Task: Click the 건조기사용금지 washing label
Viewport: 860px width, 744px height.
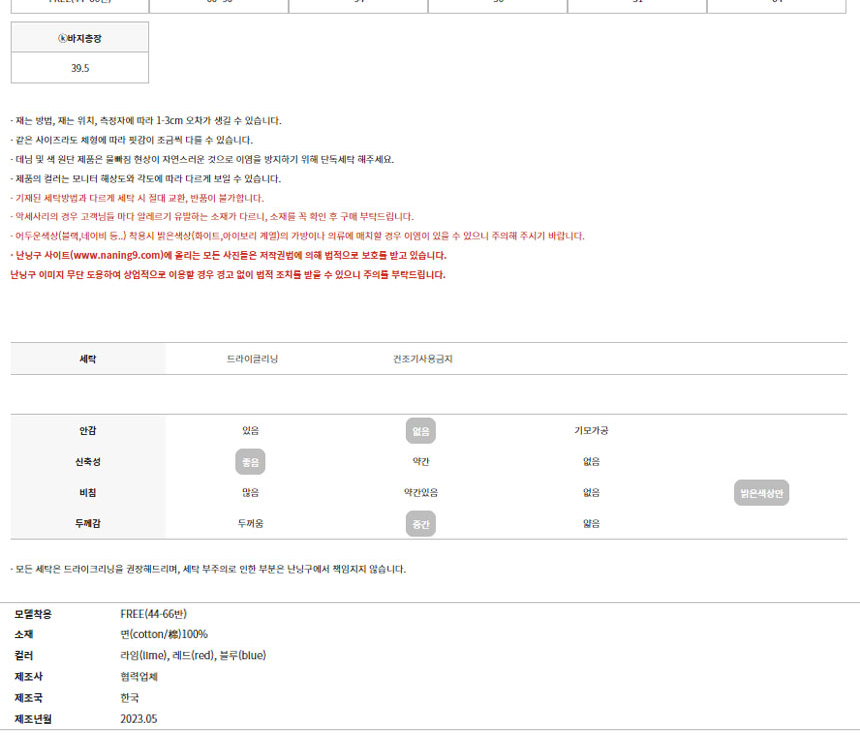Action: [x=423, y=358]
